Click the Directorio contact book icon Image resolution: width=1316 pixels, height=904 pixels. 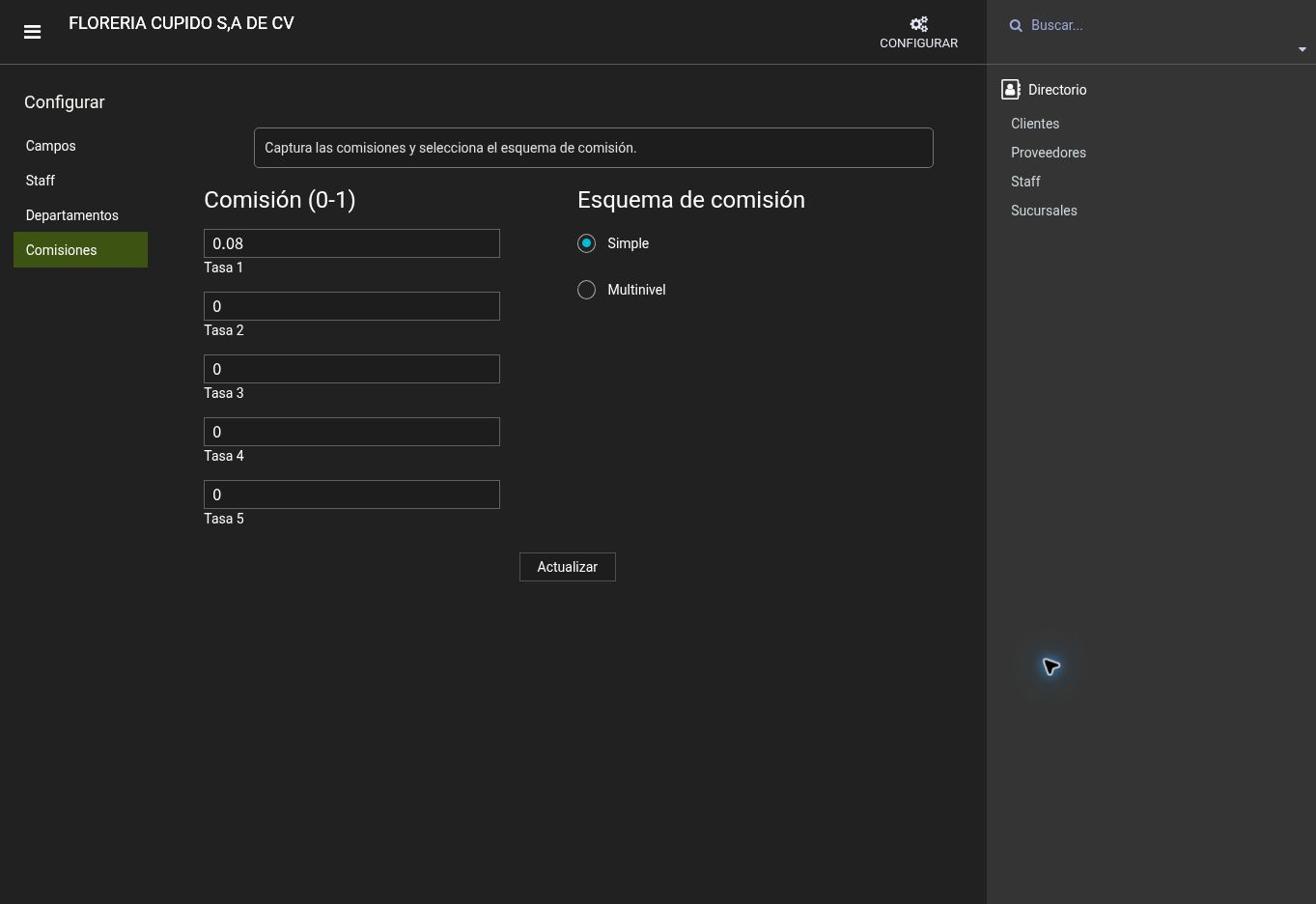pyautogui.click(x=1011, y=90)
